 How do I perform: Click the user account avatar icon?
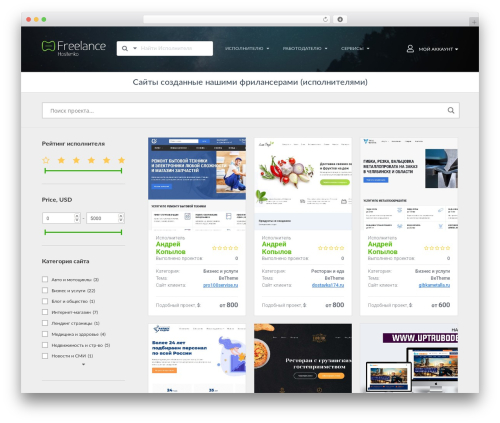[410, 49]
